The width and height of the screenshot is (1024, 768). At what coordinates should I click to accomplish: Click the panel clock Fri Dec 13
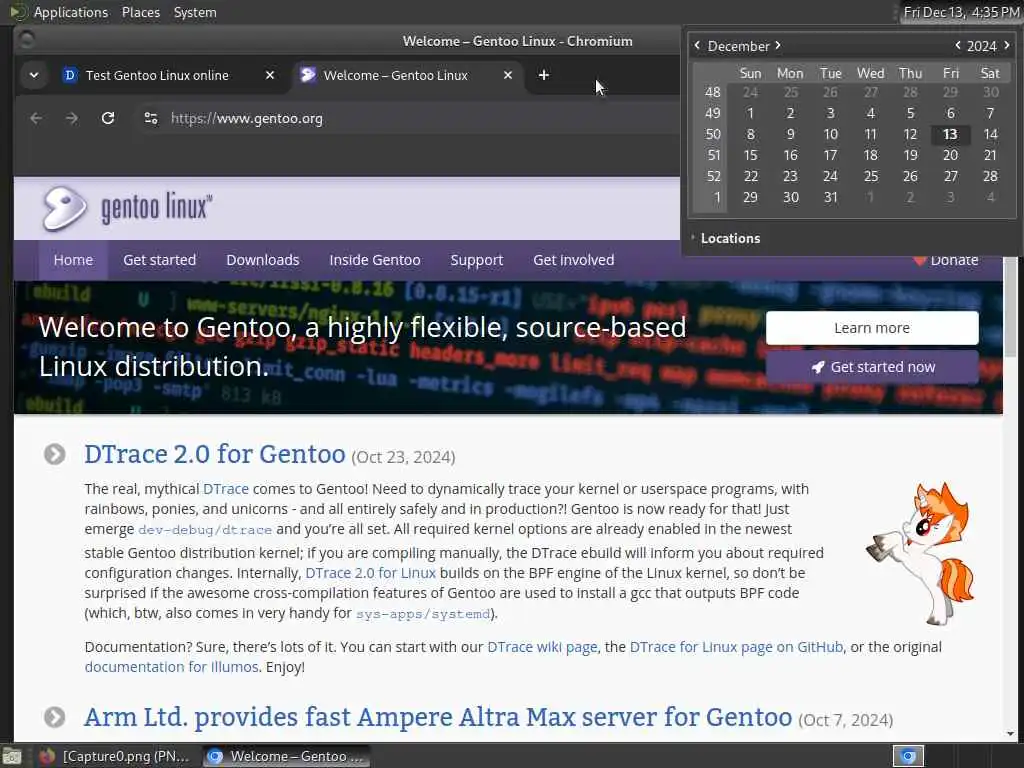[961, 12]
